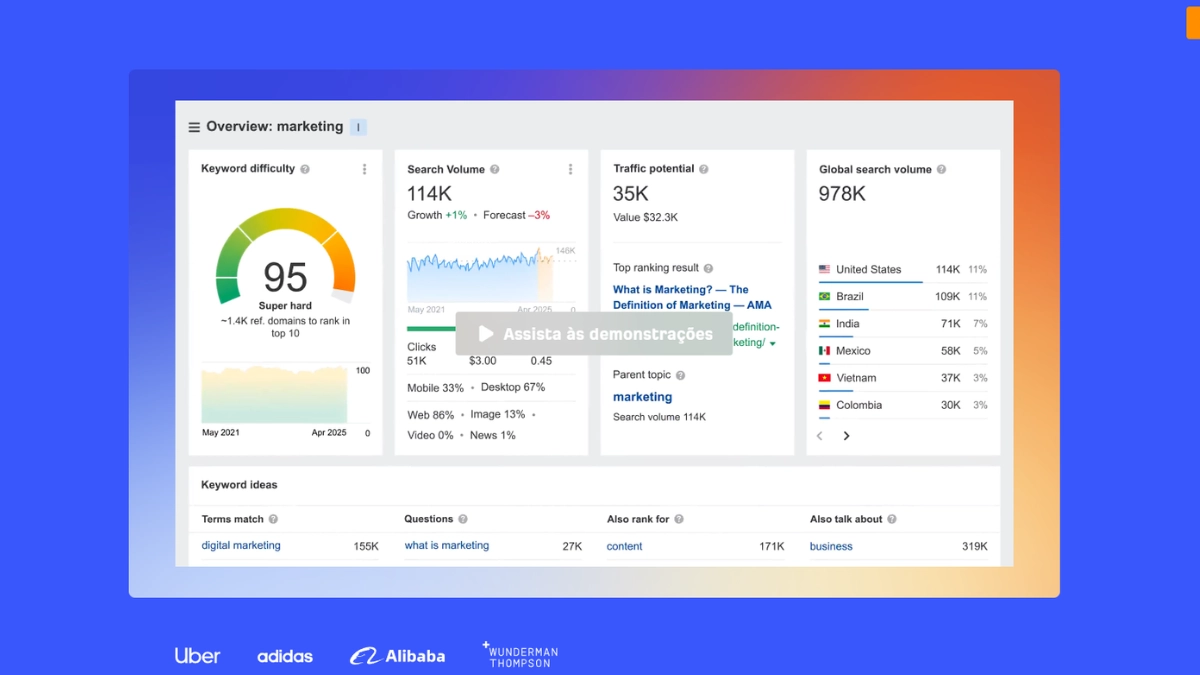Open the Keyword difficulty card options menu
This screenshot has height=675, width=1200.
(x=364, y=169)
